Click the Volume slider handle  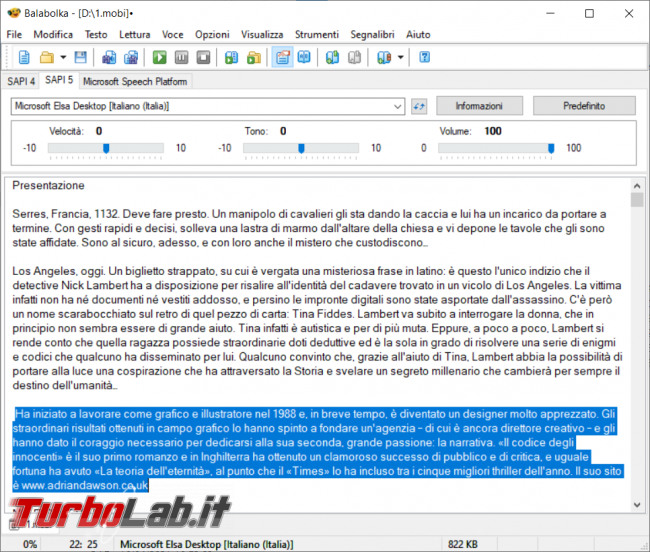tap(551, 148)
